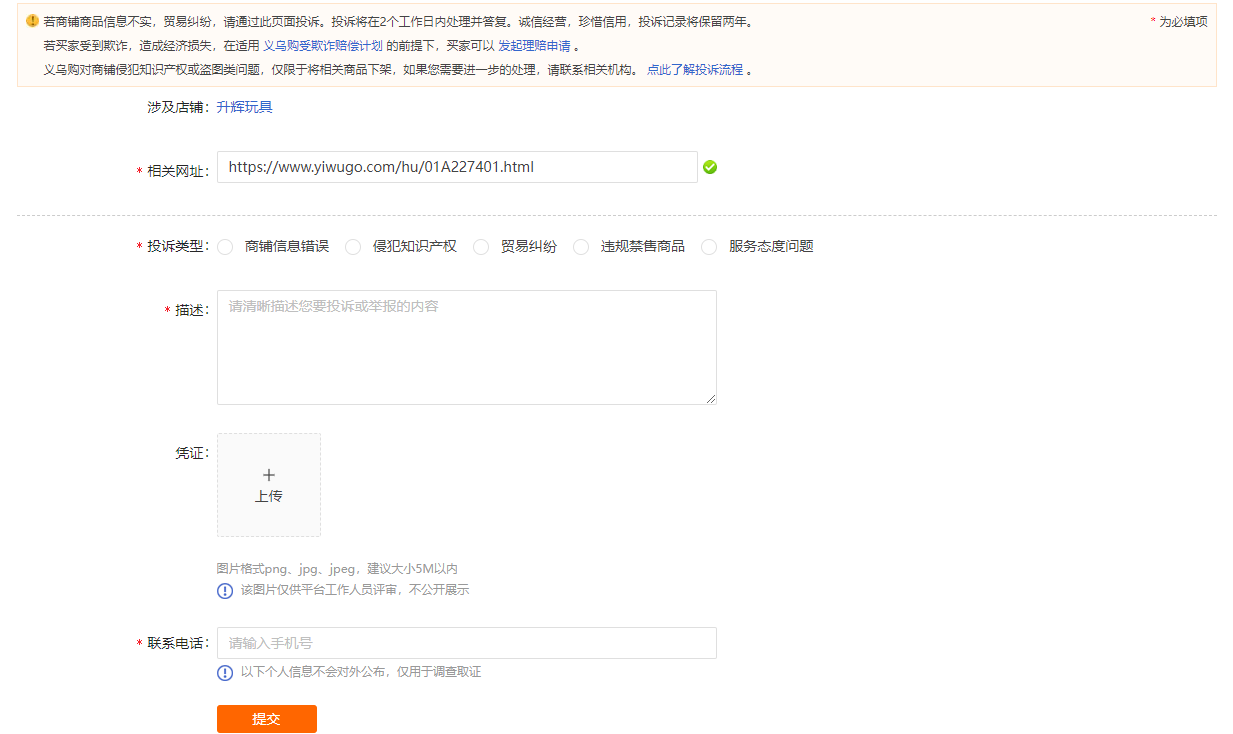Click the 联系电话 phone number input

click(466, 643)
